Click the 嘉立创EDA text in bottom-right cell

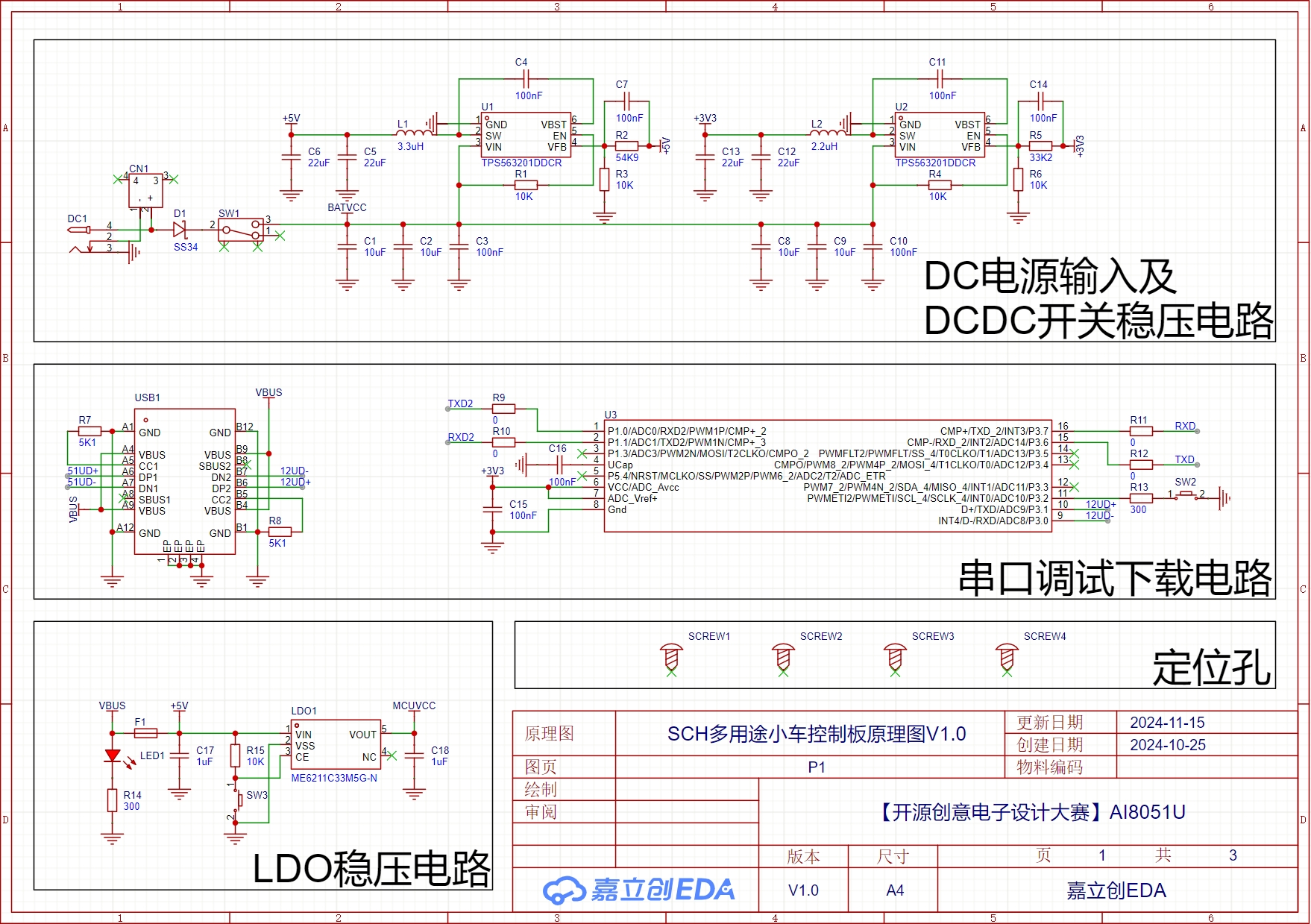tap(1116, 890)
